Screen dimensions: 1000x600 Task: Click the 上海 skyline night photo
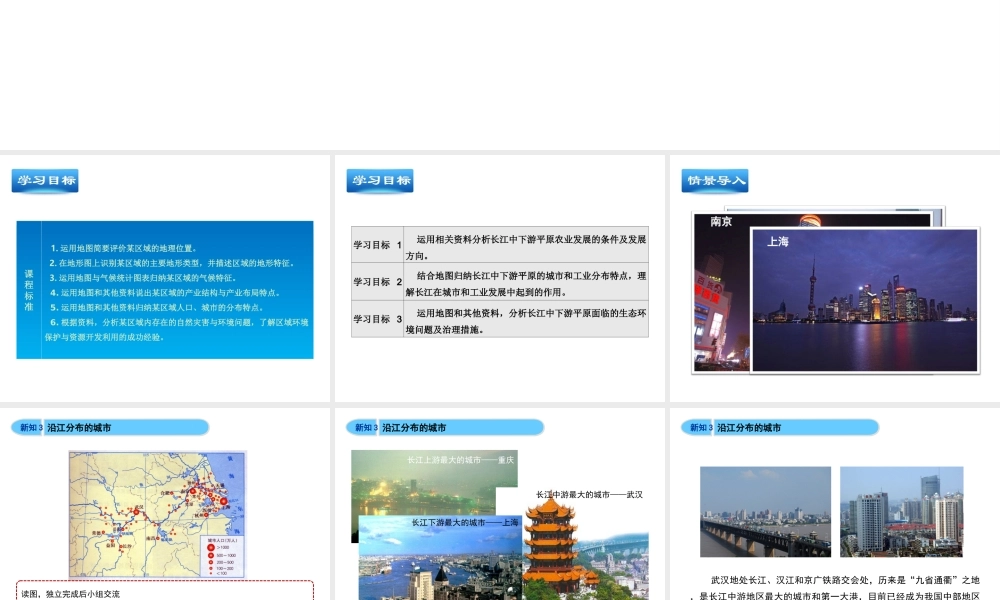click(865, 300)
